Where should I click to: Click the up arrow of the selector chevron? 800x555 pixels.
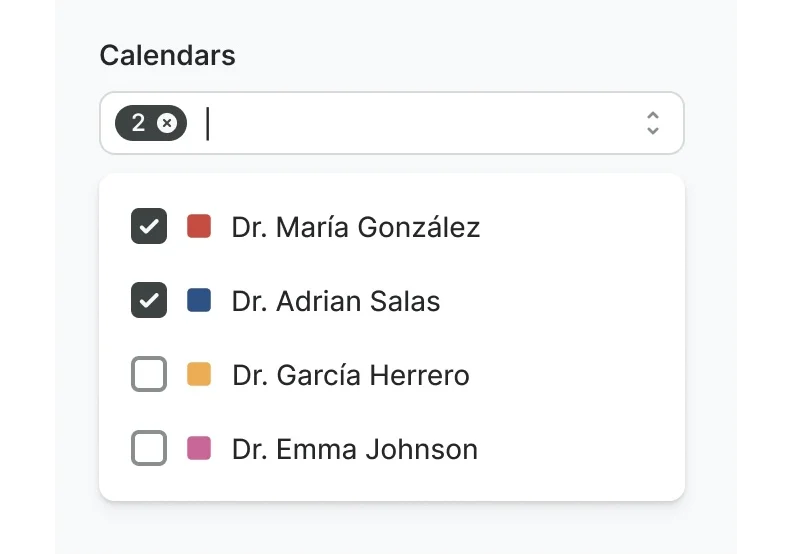click(653, 115)
